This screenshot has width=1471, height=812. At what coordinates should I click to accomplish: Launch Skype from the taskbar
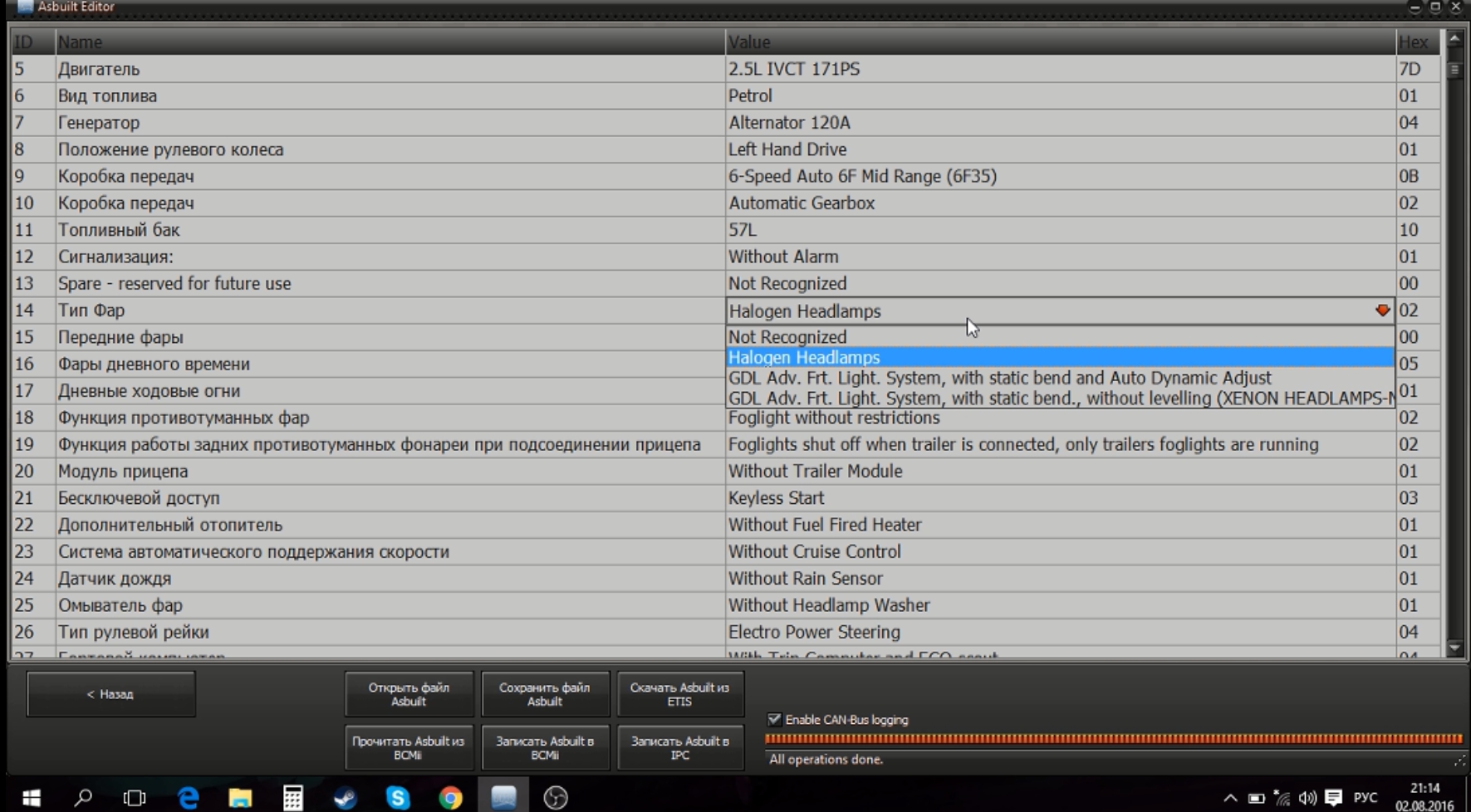pyautogui.click(x=398, y=798)
